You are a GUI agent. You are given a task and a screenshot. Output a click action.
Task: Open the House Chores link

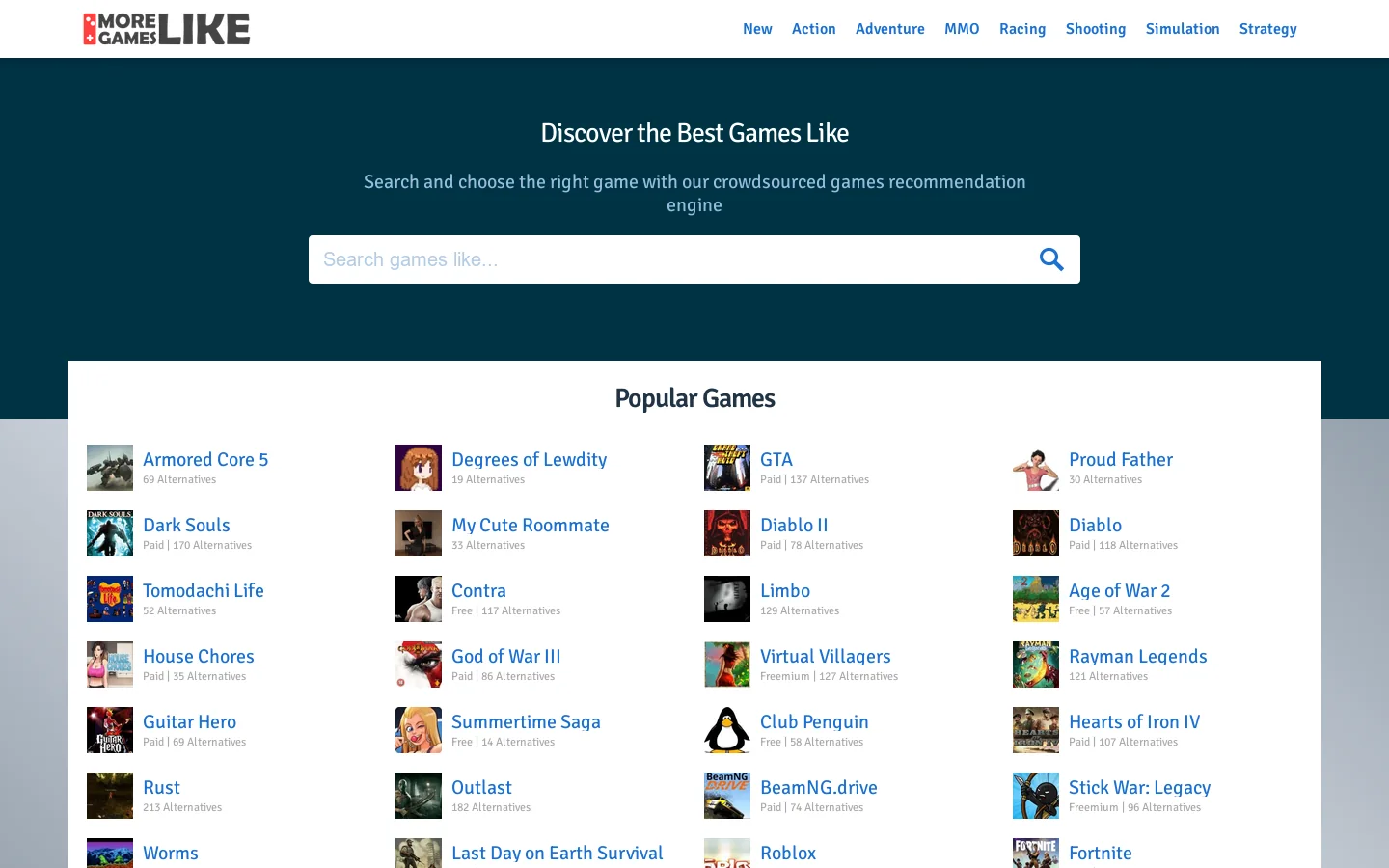tap(199, 656)
